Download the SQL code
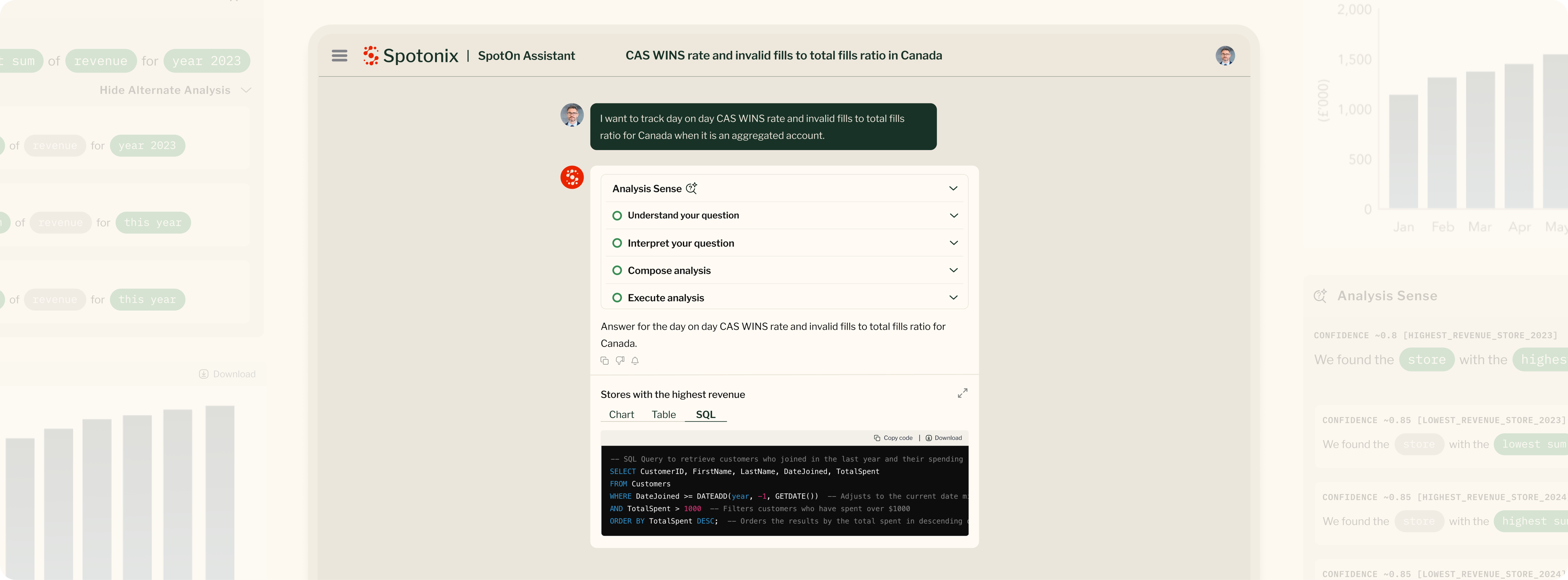Viewport: 1568px width, 580px height. pos(944,438)
